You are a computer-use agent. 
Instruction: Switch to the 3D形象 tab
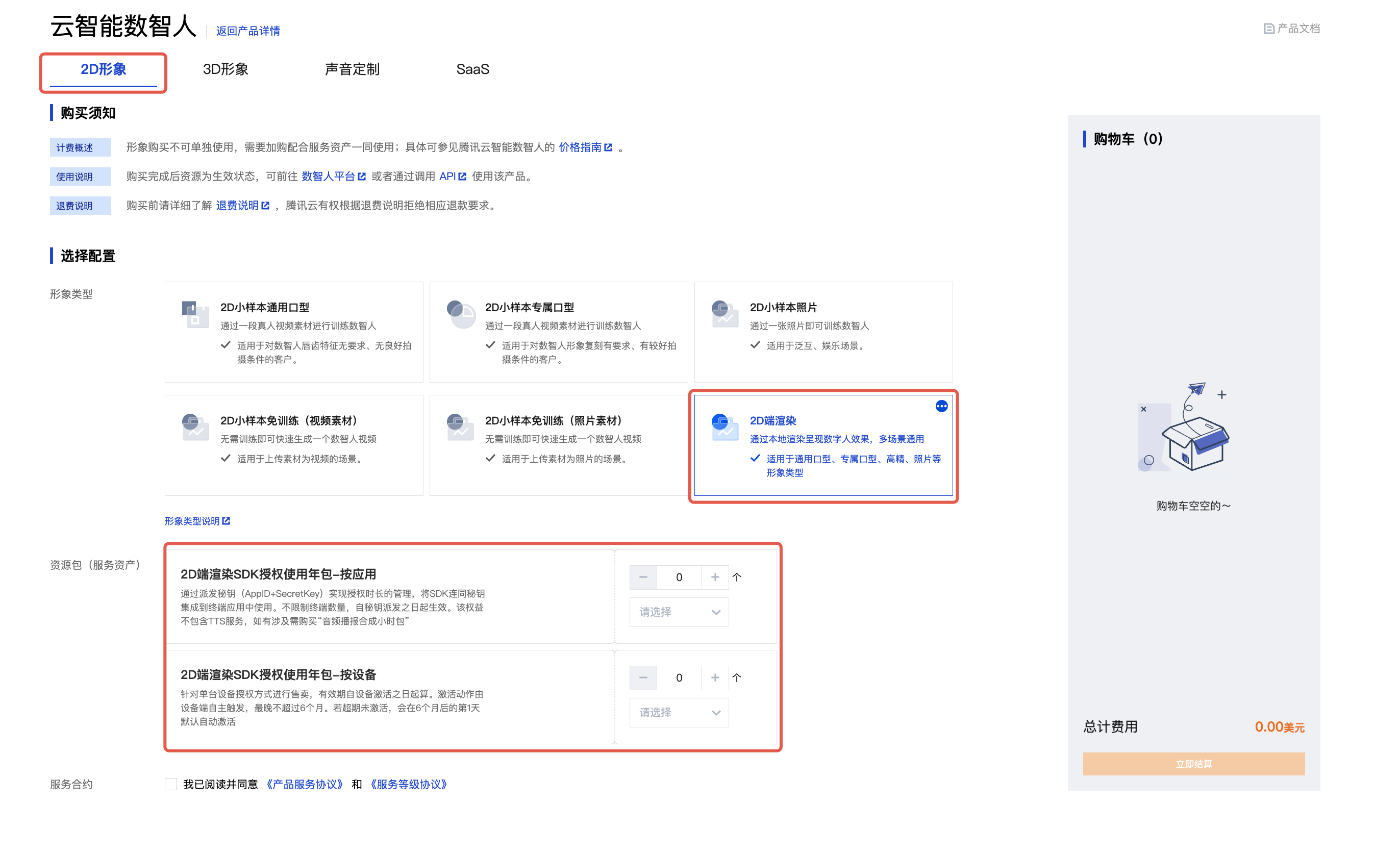coord(226,69)
